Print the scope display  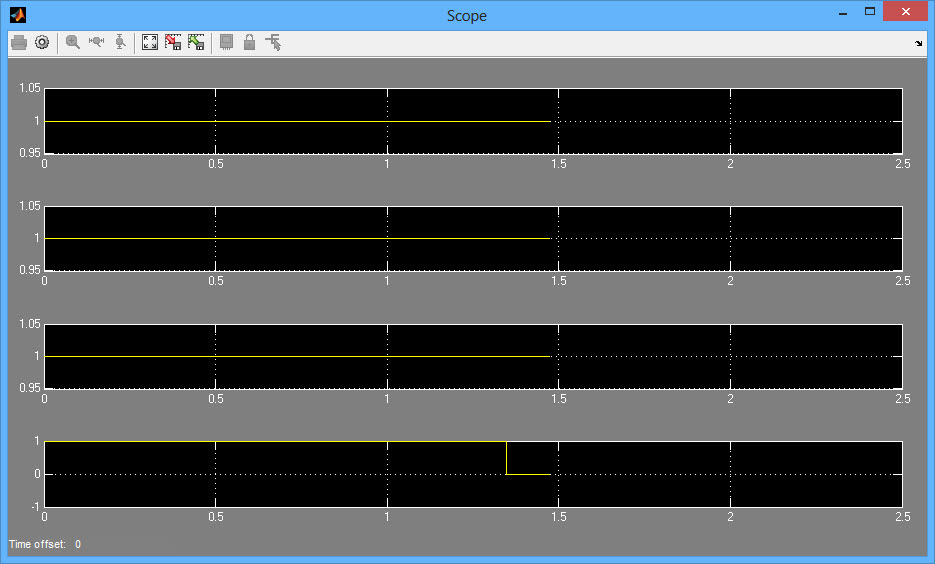[19, 42]
